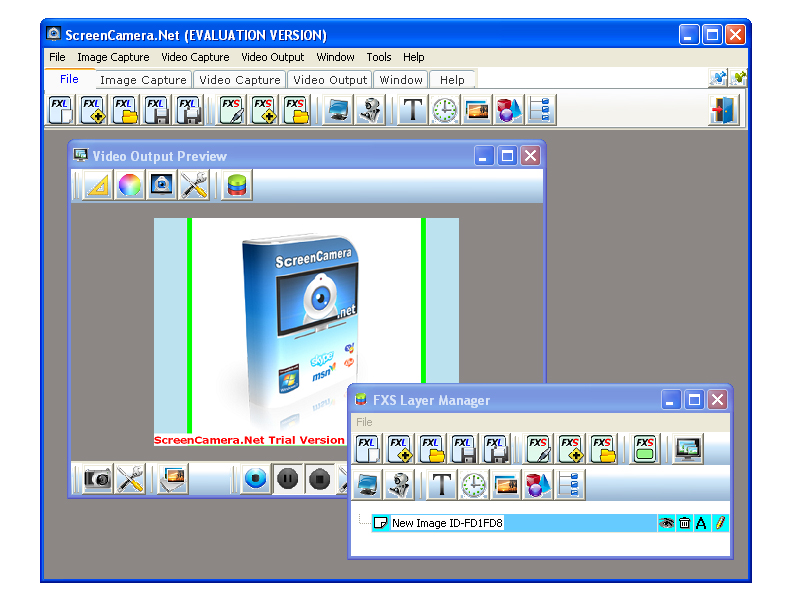
Task: Open the Tools menu
Action: tap(379, 57)
